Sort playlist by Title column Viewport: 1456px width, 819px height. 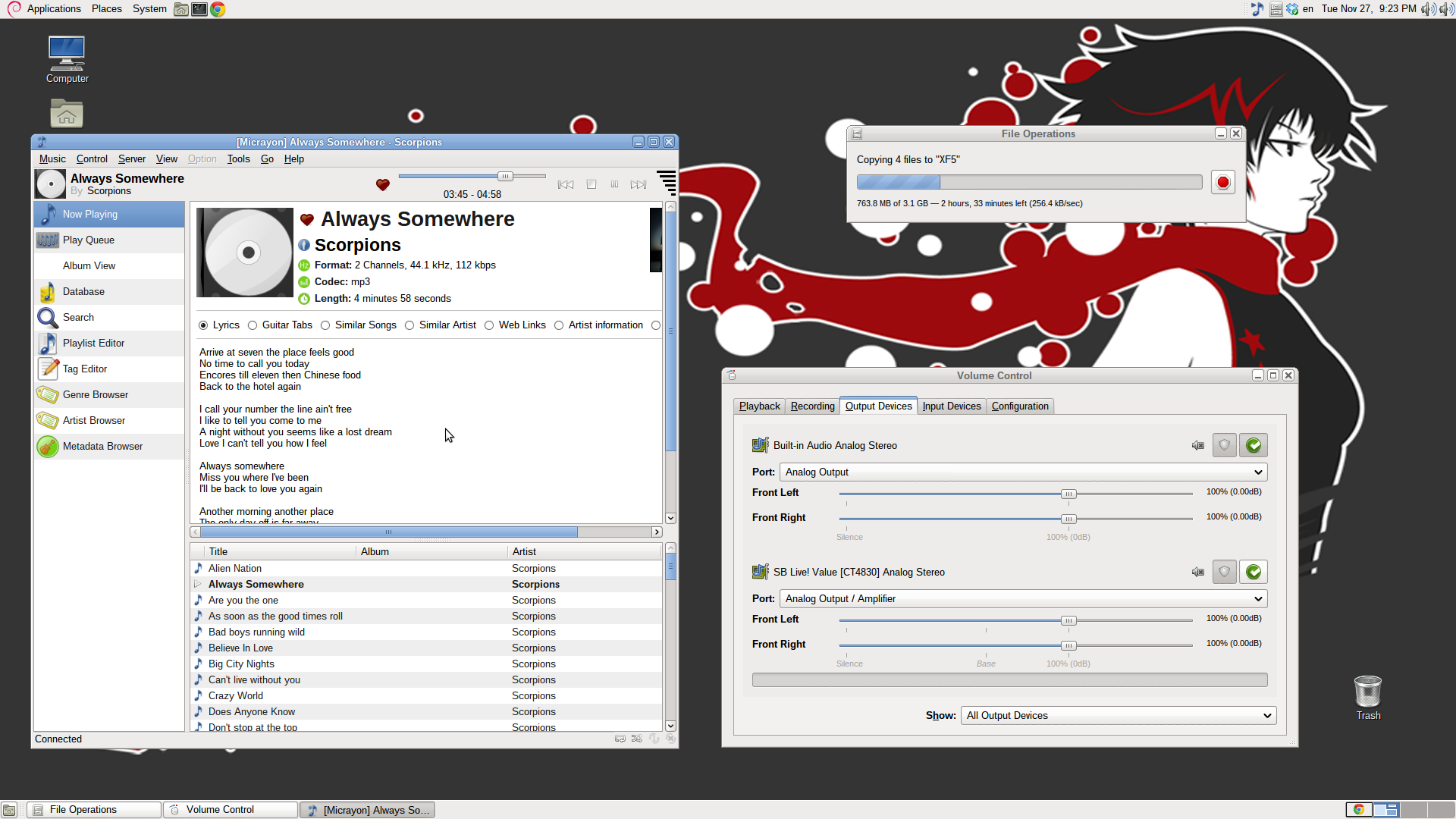(x=280, y=552)
